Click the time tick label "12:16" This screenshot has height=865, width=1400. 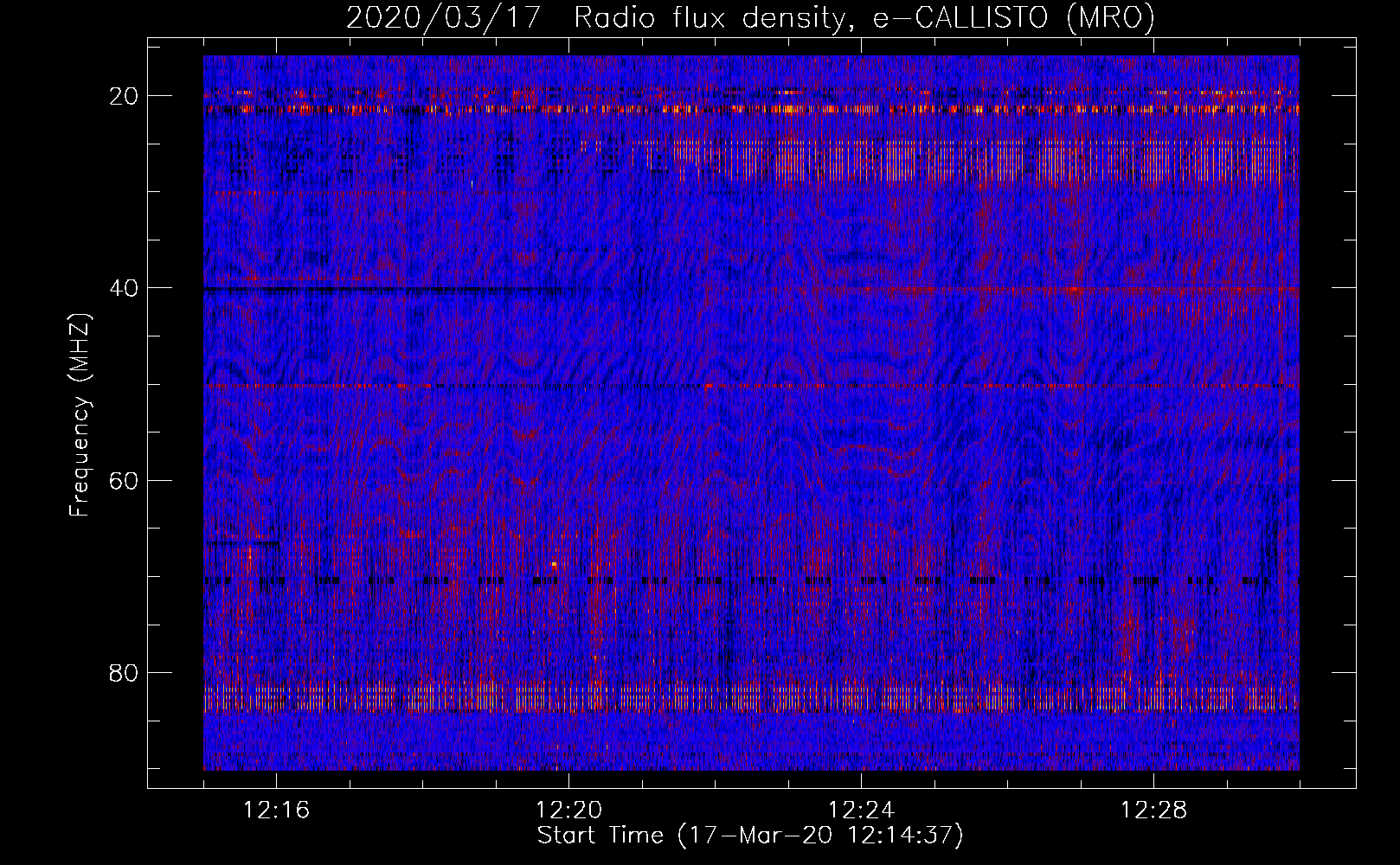pyautogui.click(x=277, y=811)
